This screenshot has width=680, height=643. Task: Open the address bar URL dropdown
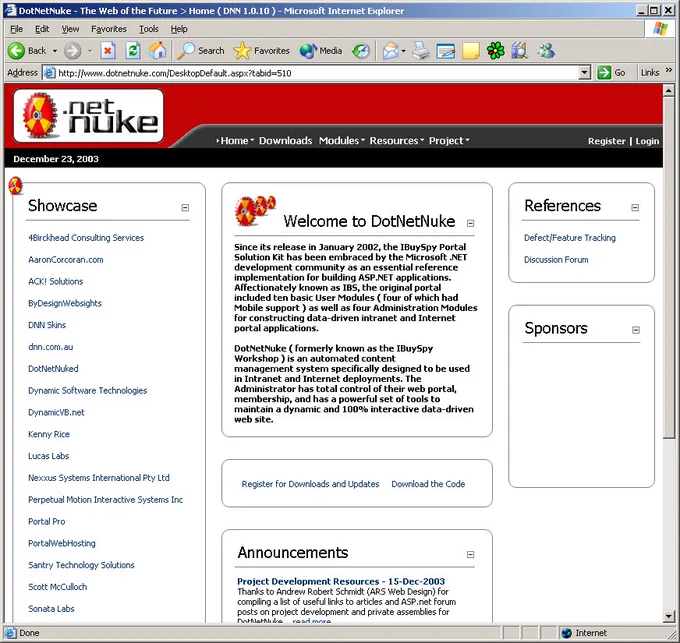585,73
